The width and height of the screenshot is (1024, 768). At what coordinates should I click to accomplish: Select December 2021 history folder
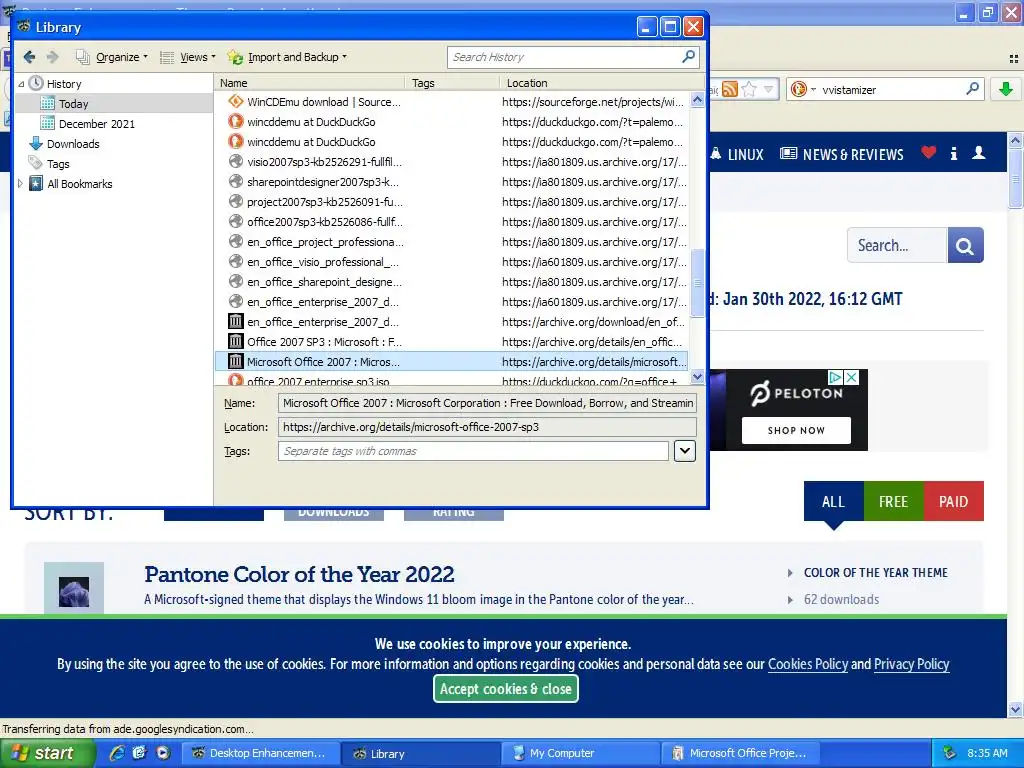[x=97, y=123]
